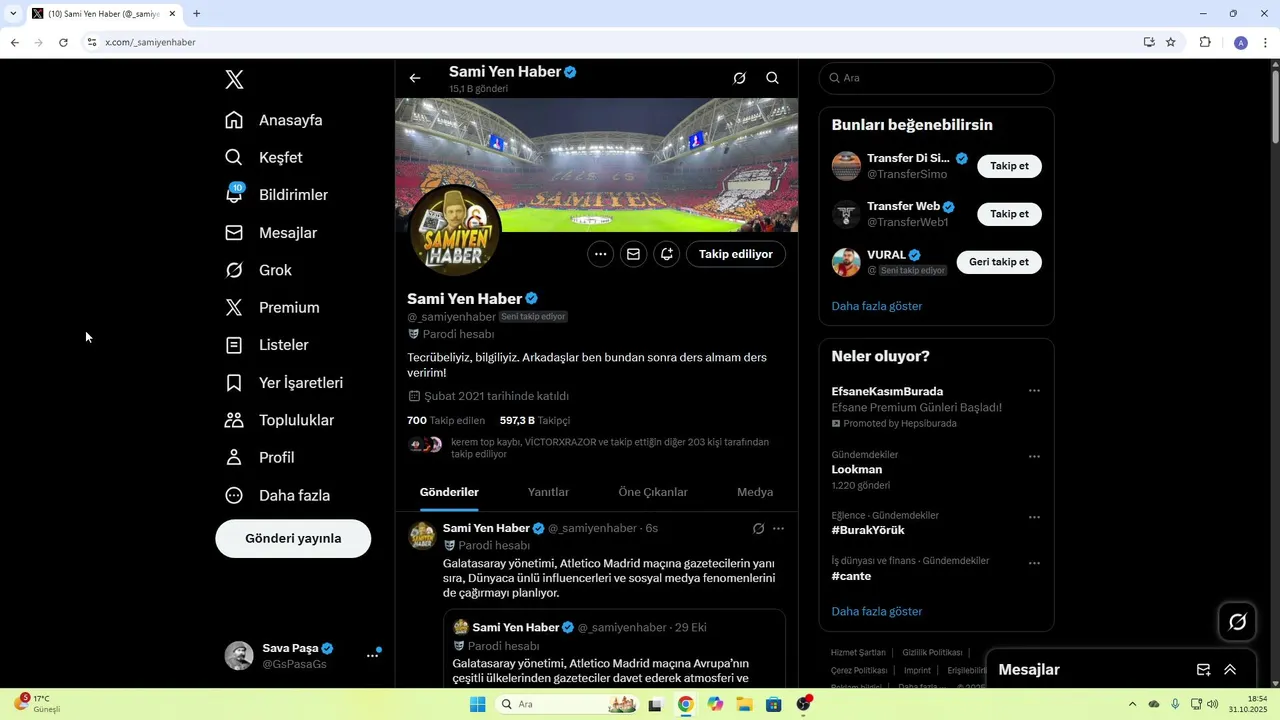Screen dimensions: 1280x720
Task: Open Chrome from the taskbar
Action: point(685,704)
